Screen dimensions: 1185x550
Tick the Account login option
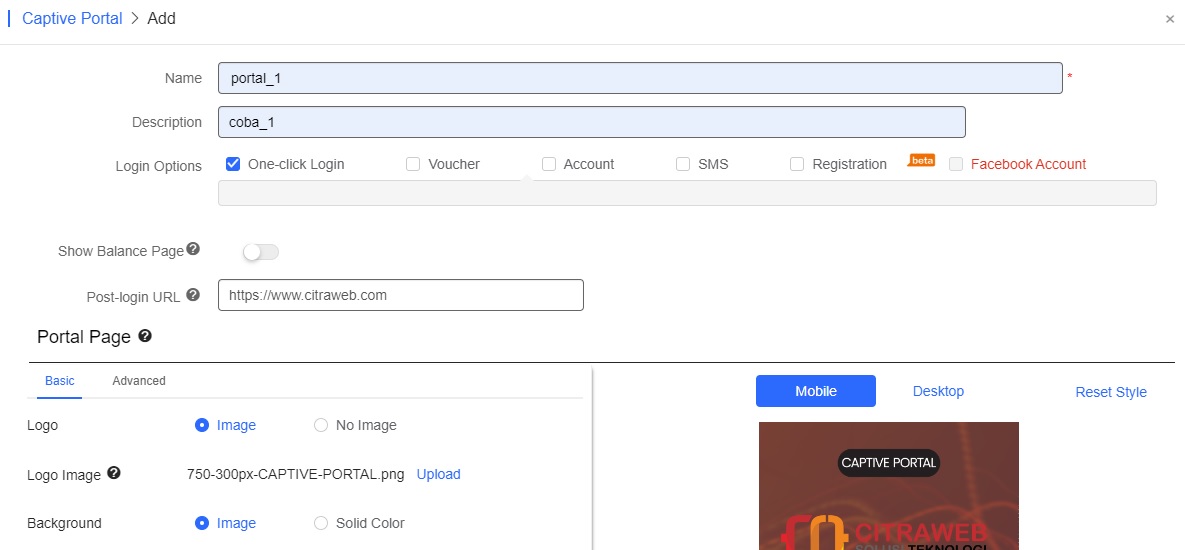click(549, 164)
